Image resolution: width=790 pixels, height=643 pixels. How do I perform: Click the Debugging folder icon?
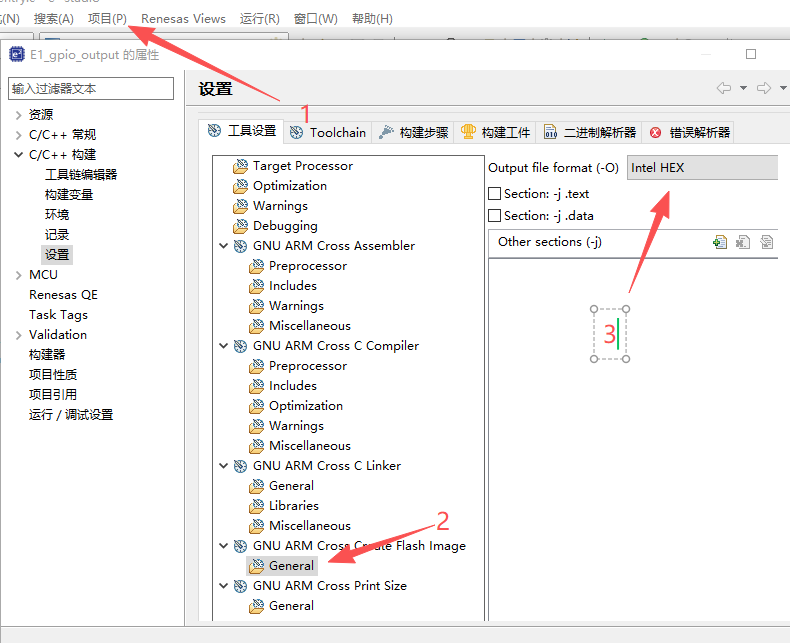coord(241,226)
